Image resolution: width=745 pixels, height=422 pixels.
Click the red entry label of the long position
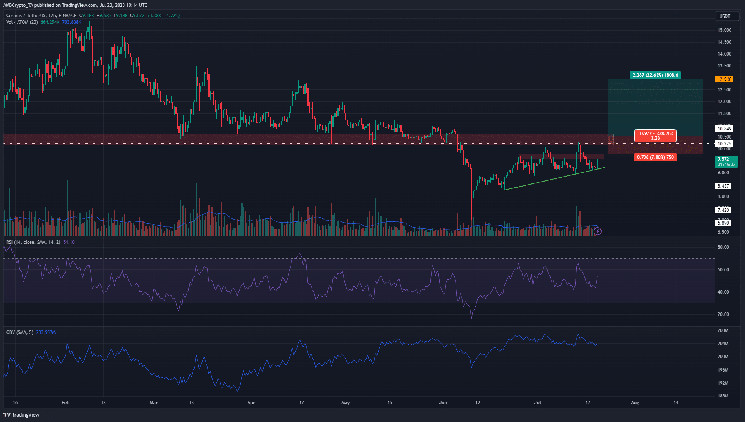(x=655, y=135)
